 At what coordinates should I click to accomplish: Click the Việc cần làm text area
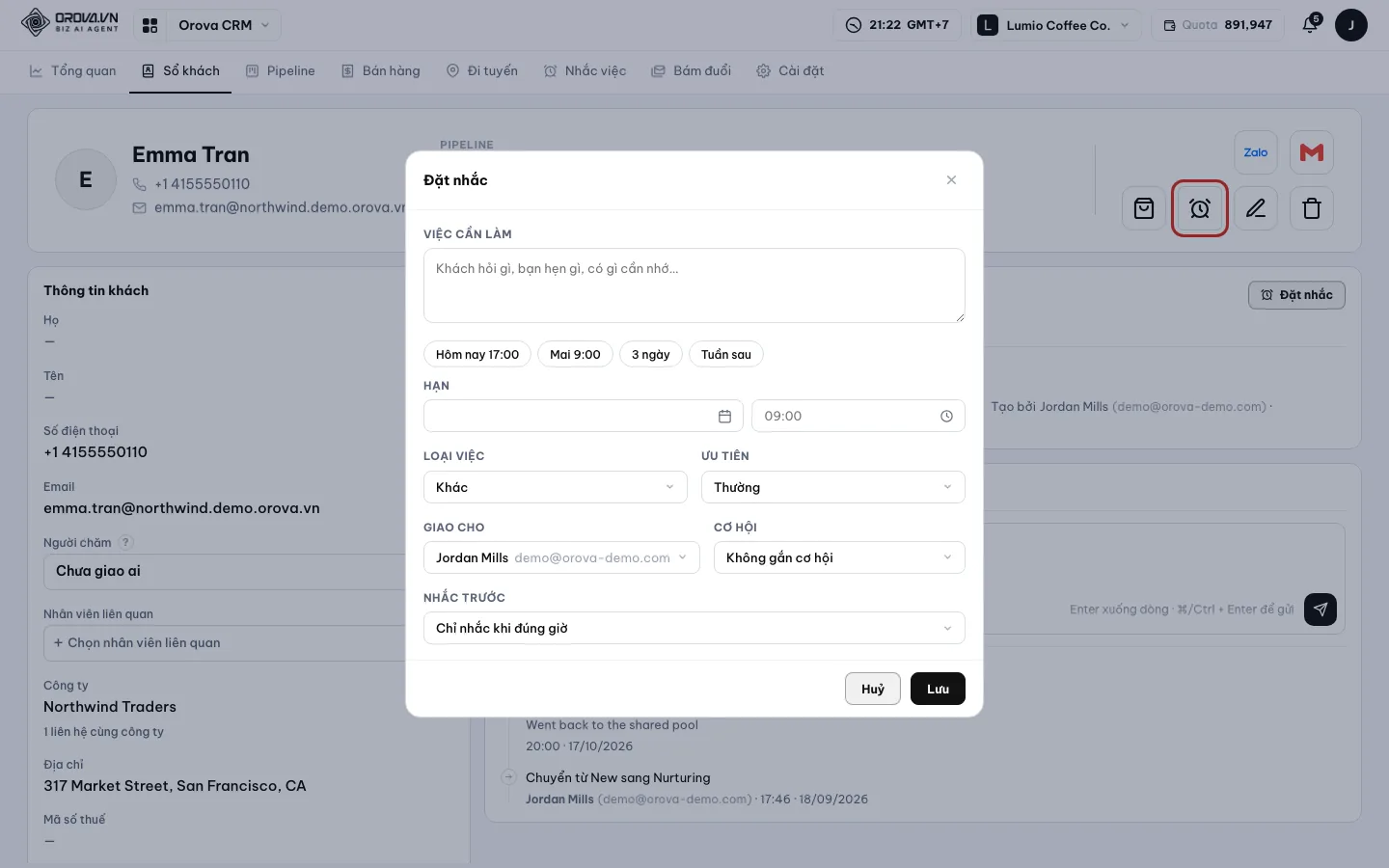click(x=694, y=285)
